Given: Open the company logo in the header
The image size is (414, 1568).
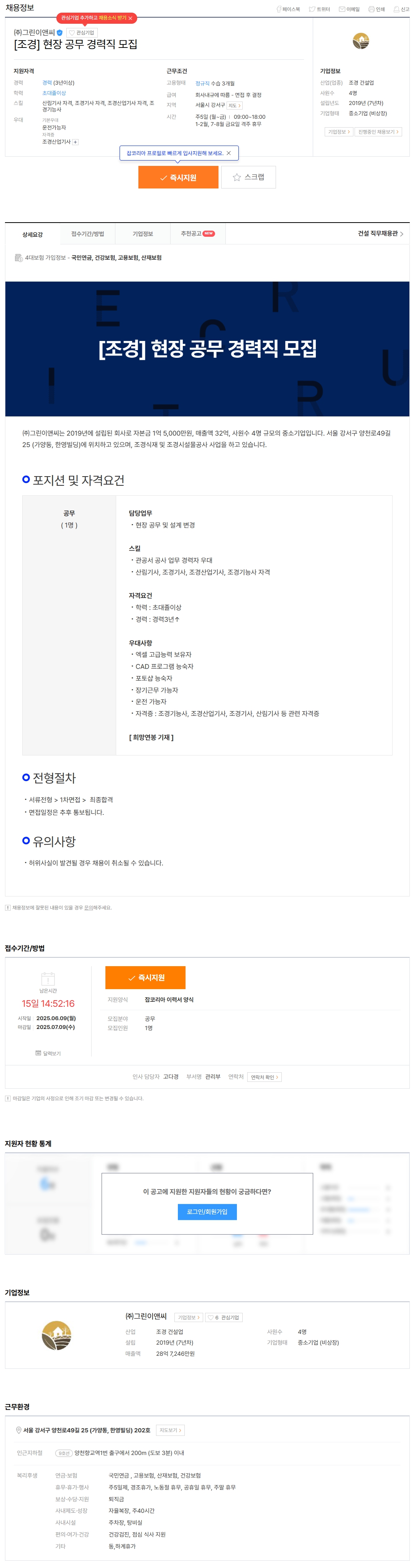Looking at the screenshot, I should 360,41.
